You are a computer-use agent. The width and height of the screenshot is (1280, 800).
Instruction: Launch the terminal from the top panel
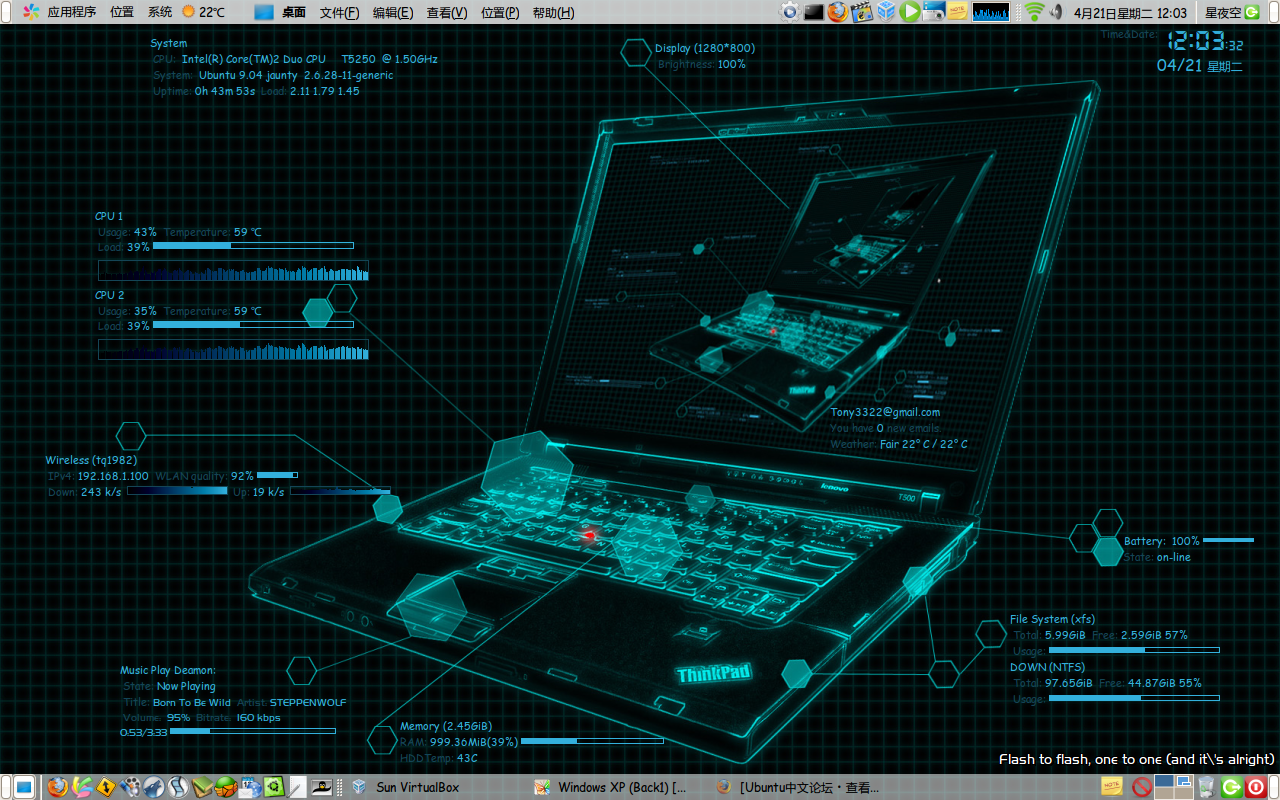click(814, 12)
